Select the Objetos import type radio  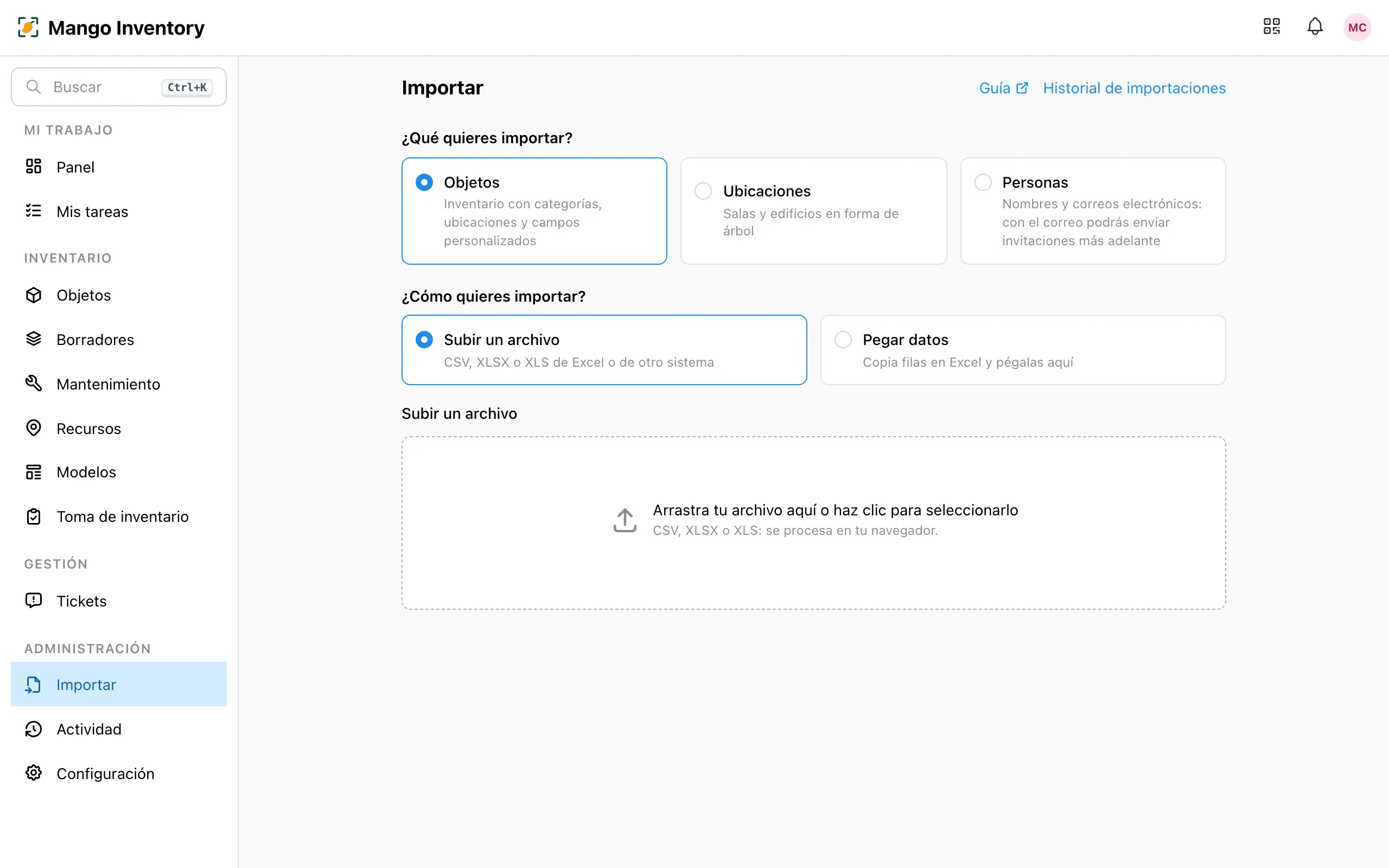click(424, 183)
